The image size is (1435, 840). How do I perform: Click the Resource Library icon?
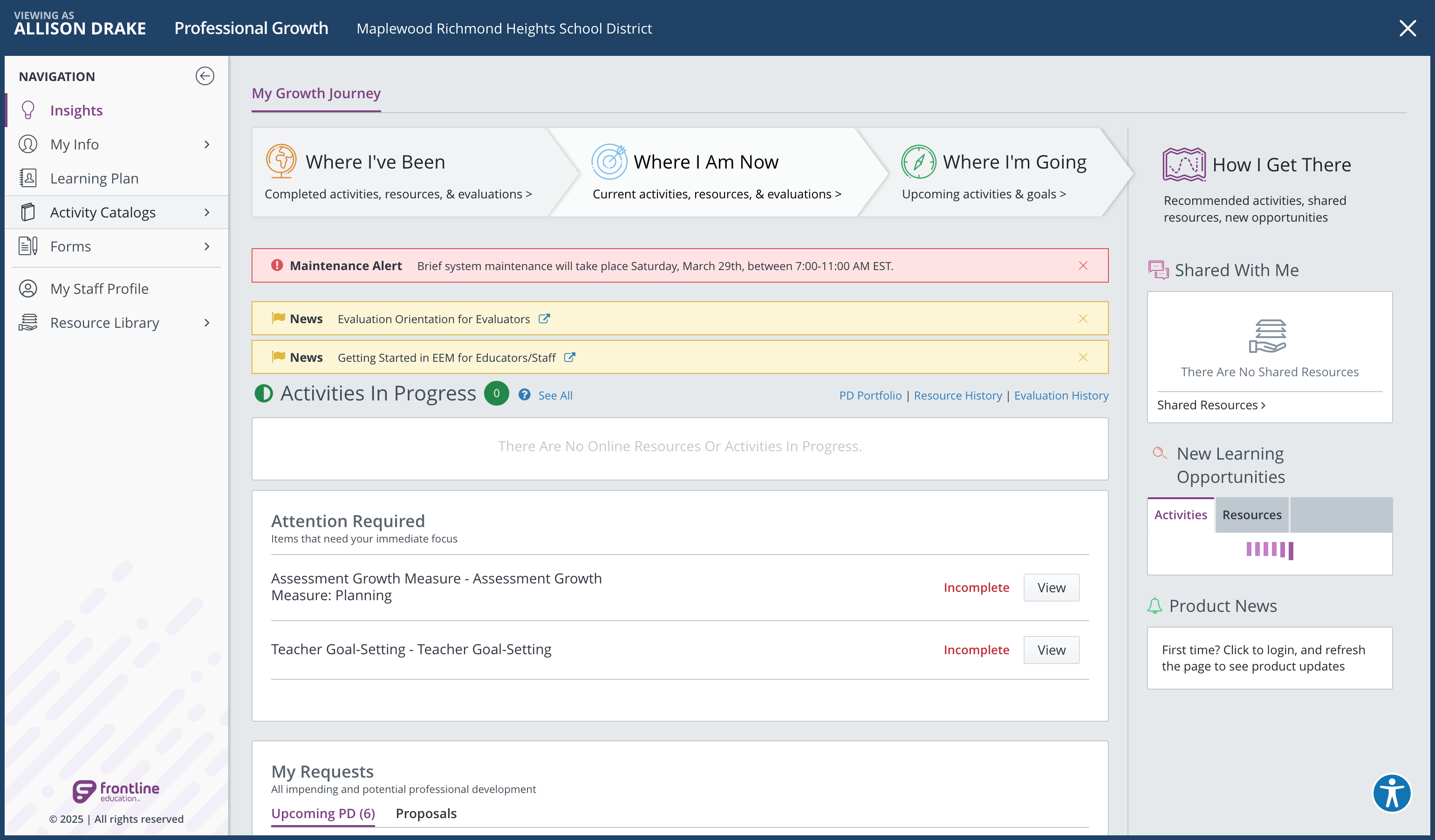(x=28, y=323)
